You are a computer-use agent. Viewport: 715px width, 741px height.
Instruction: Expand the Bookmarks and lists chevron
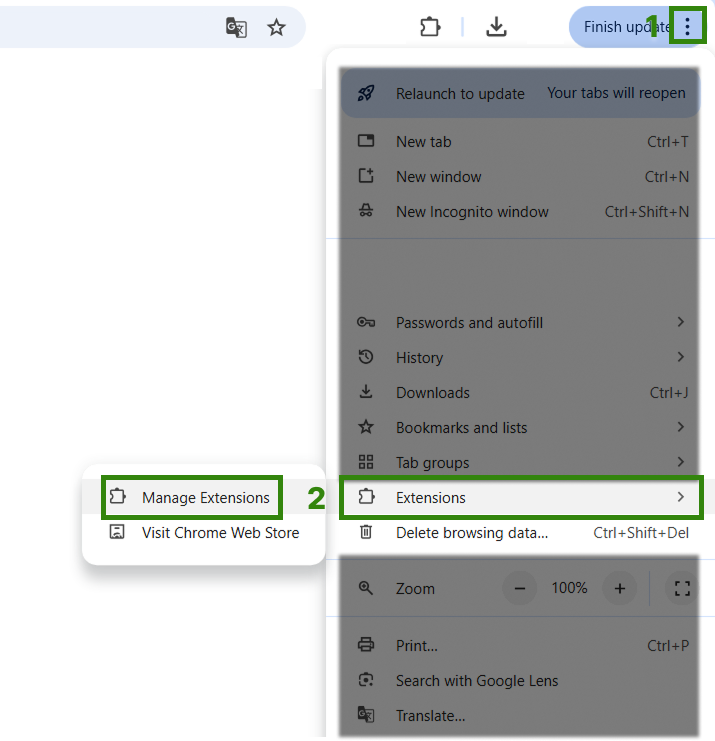pyautogui.click(x=681, y=427)
